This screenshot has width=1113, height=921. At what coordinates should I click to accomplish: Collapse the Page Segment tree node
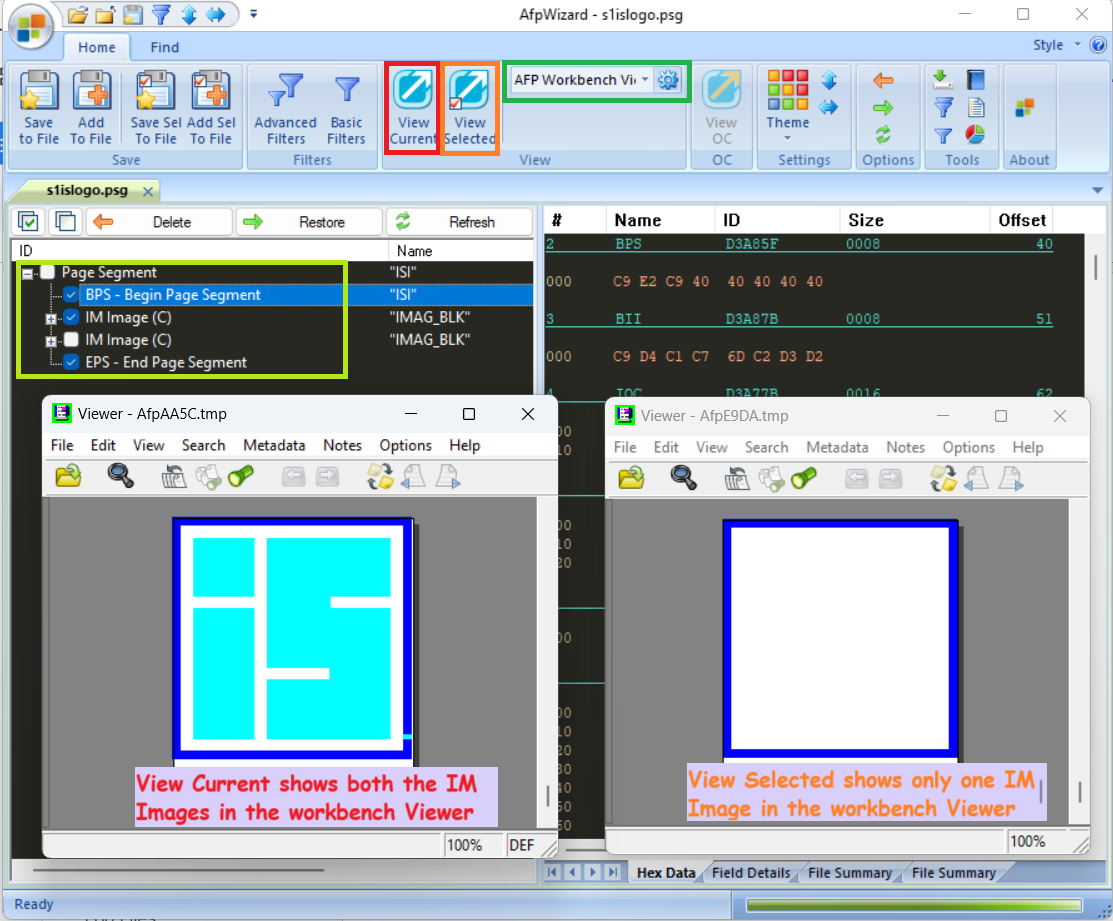(x=27, y=273)
